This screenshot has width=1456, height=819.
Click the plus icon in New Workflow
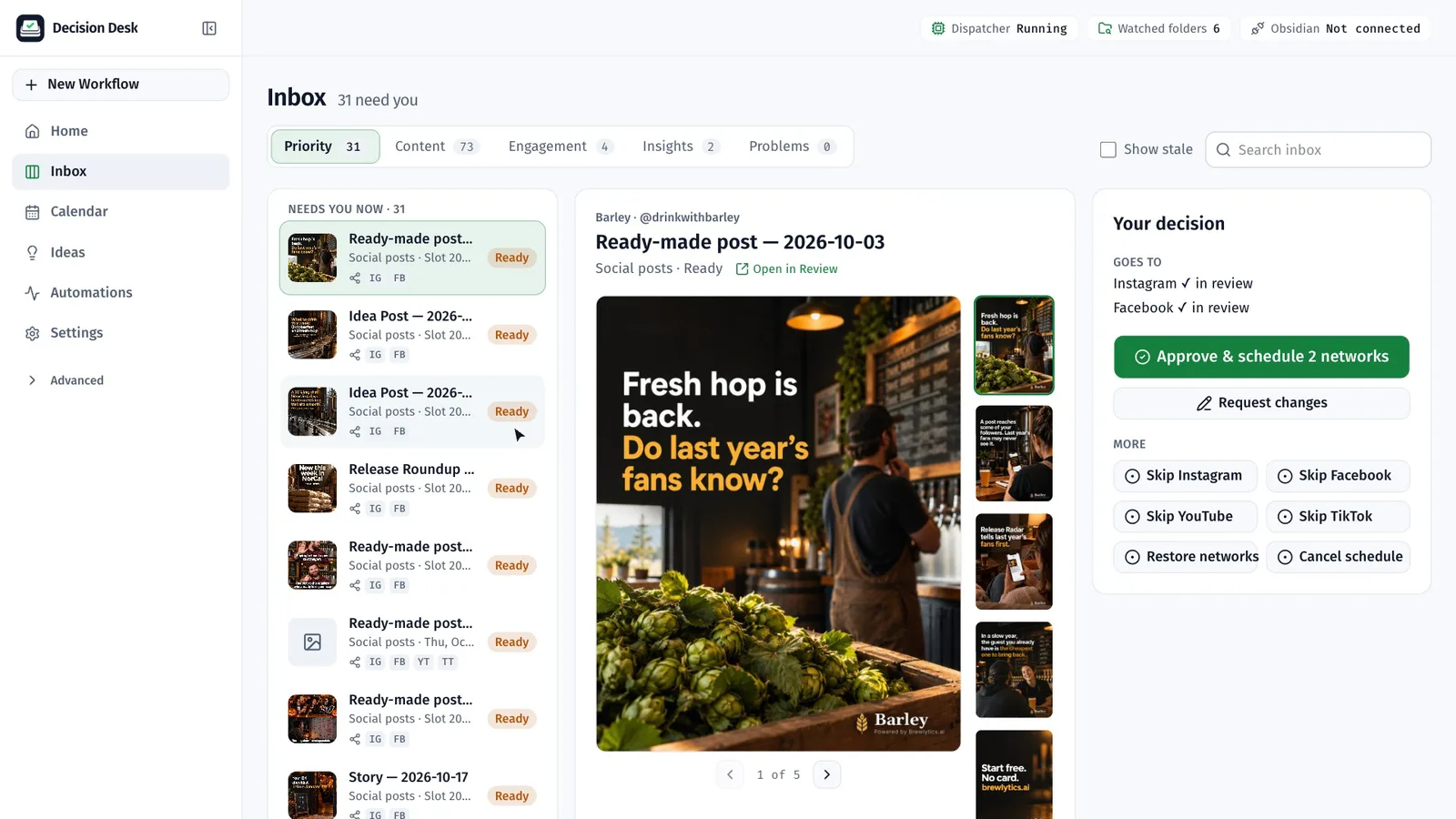click(31, 85)
